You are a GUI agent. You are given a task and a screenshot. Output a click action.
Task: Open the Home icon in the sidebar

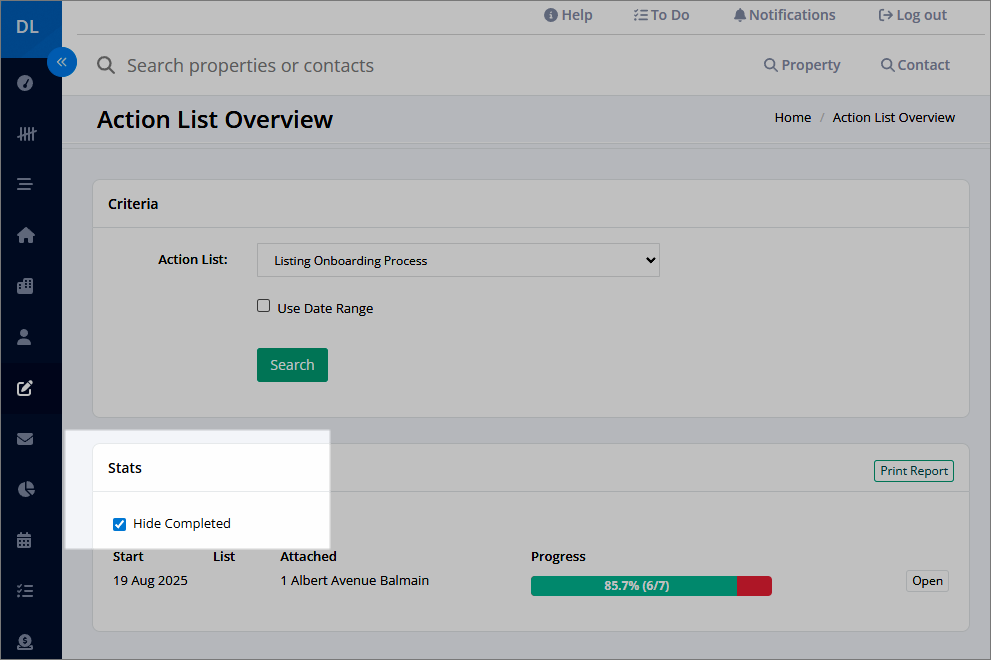[x=24, y=234]
